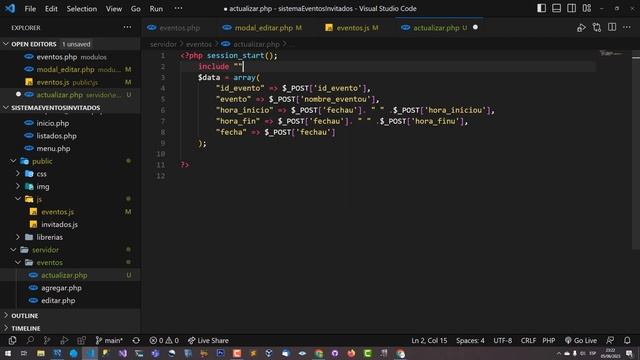
Task: Click Split Editor Right icon
Action: pos(612,27)
